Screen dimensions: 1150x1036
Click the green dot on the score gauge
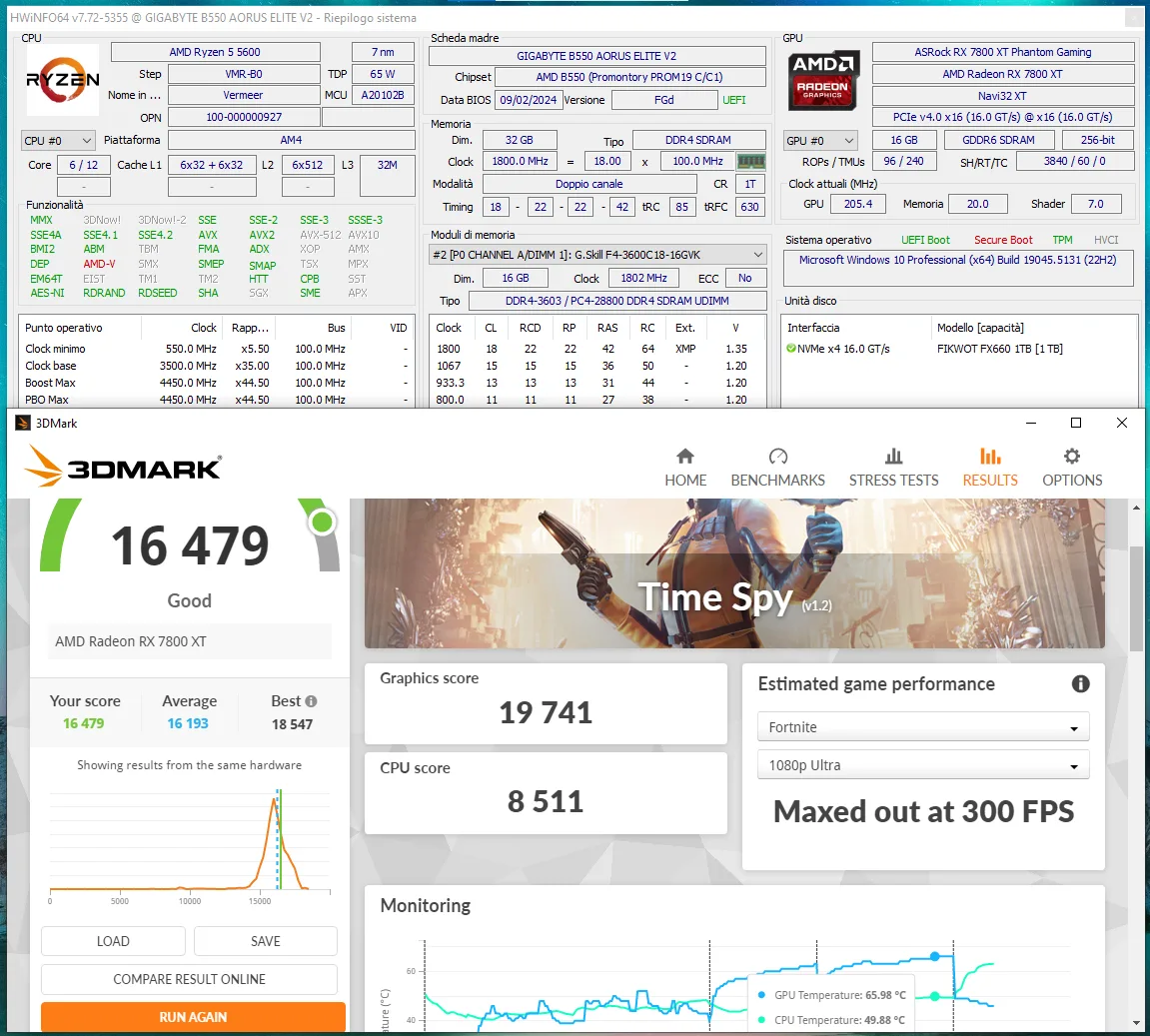pos(322,522)
